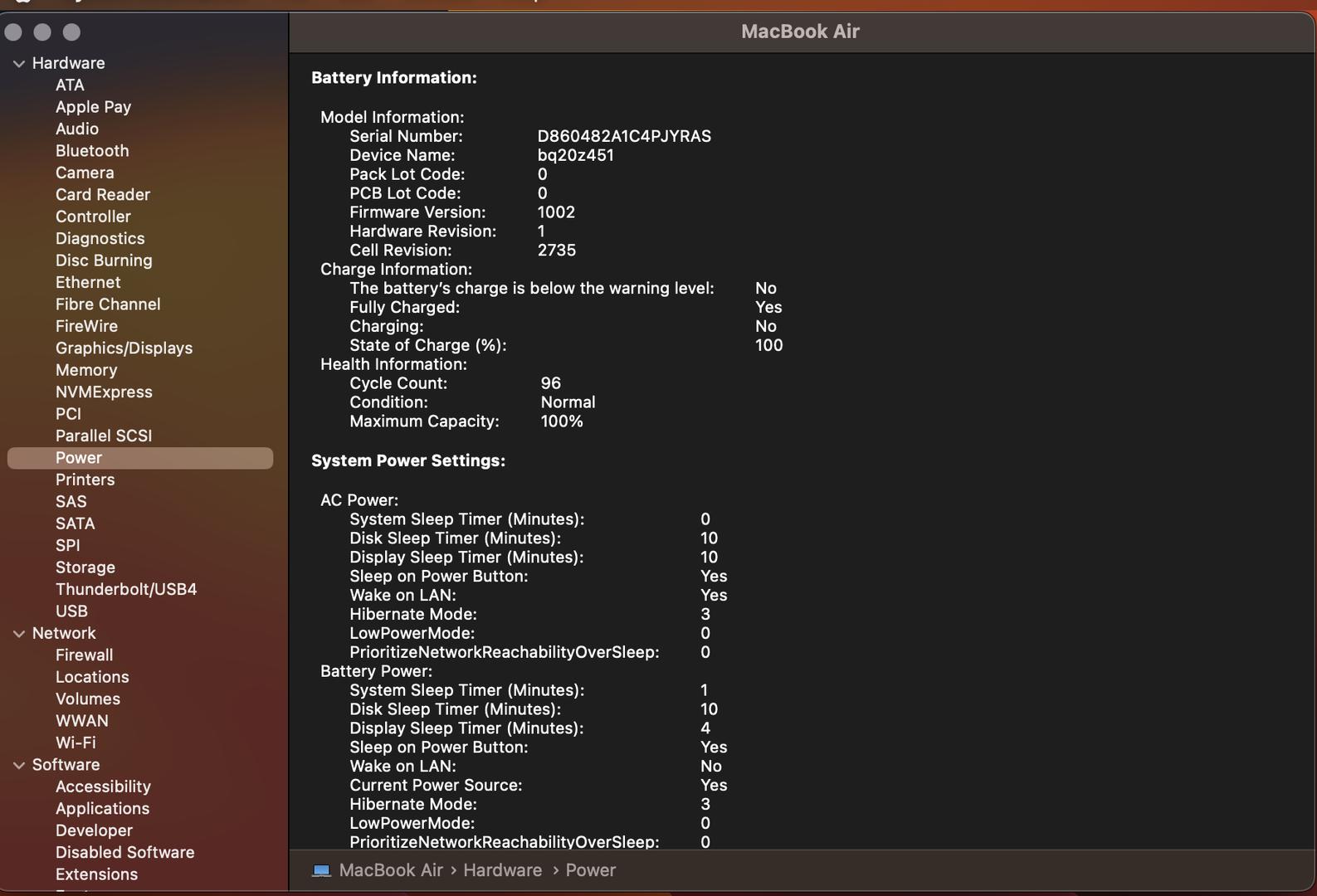Click the Current Power Source label
This screenshot has height=896, width=1317.
436,785
